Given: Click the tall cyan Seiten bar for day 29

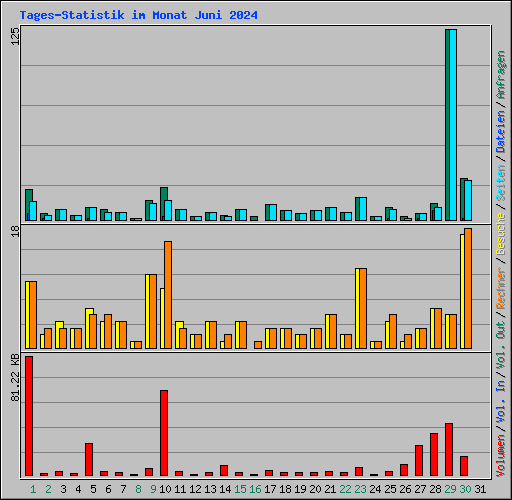Looking at the screenshot, I should point(453,125).
